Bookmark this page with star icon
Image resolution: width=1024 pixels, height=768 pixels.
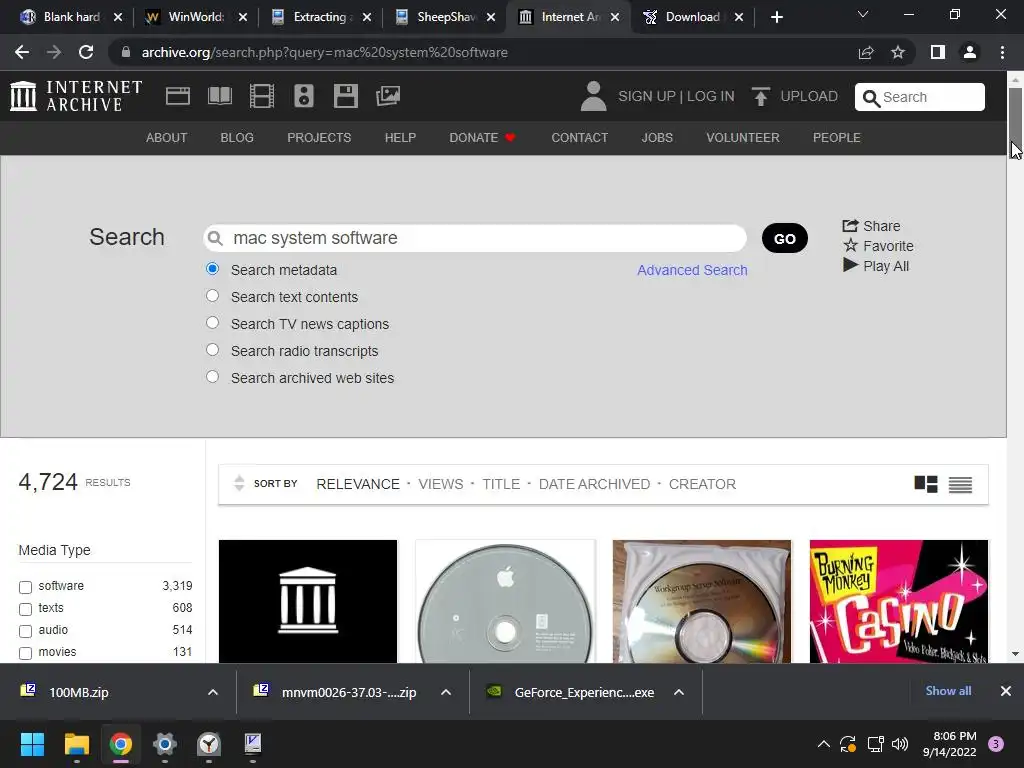[x=898, y=52]
